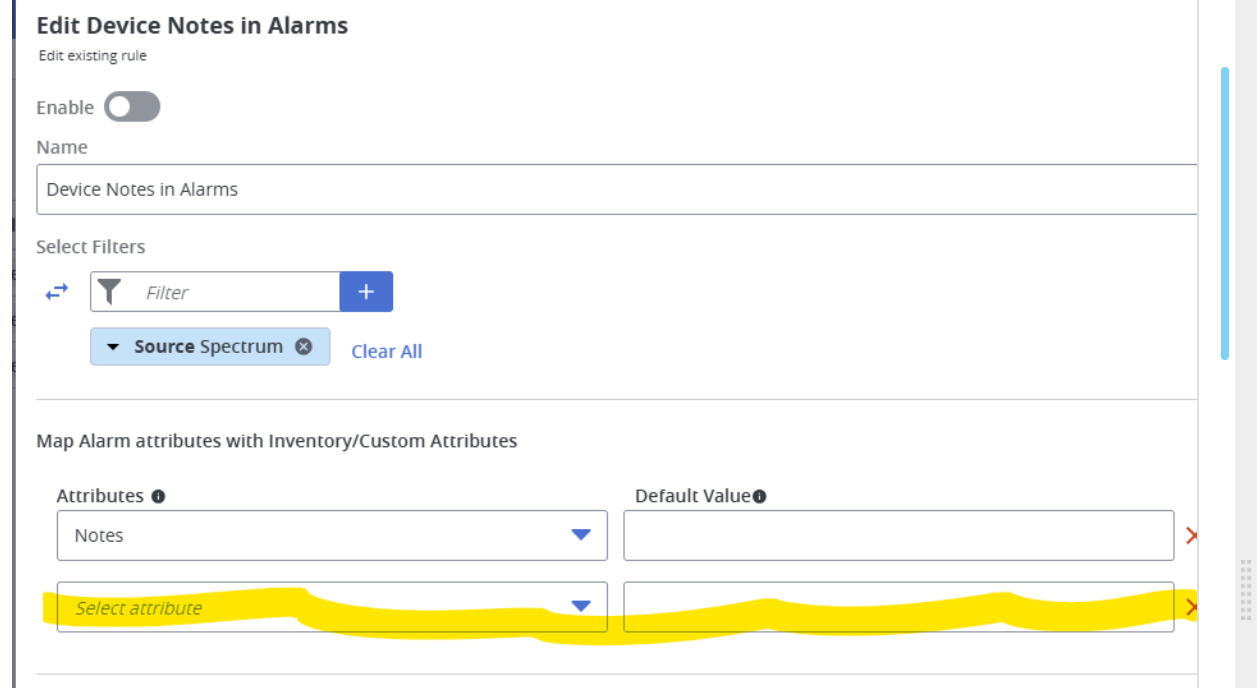Click the blue vertical scrollbar
The image size is (1260, 688).
pos(1225,213)
